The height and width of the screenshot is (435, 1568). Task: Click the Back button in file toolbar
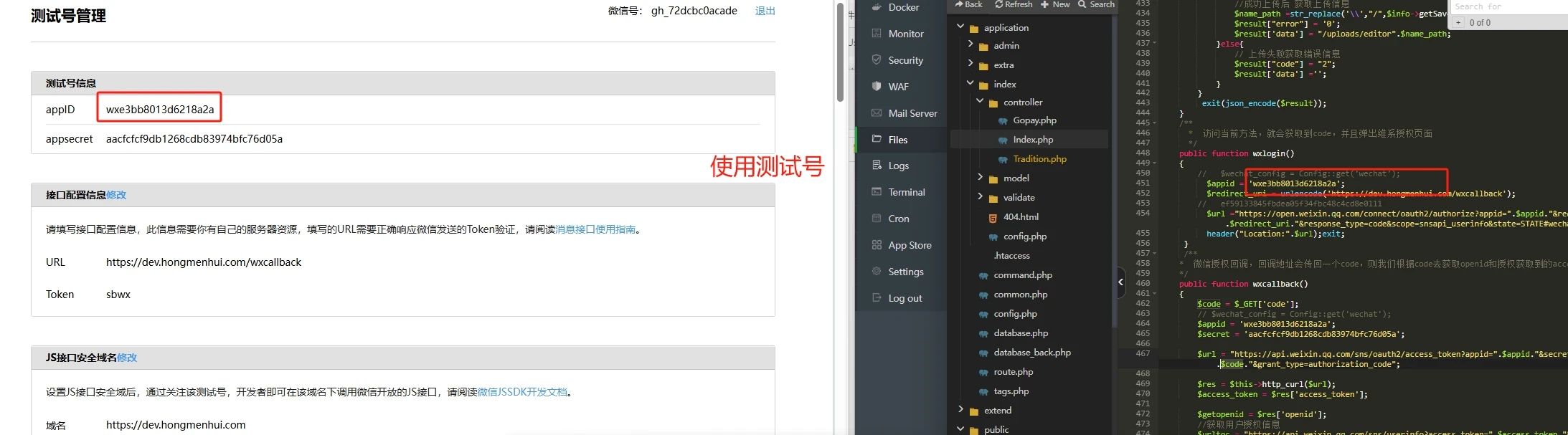(968, 4)
